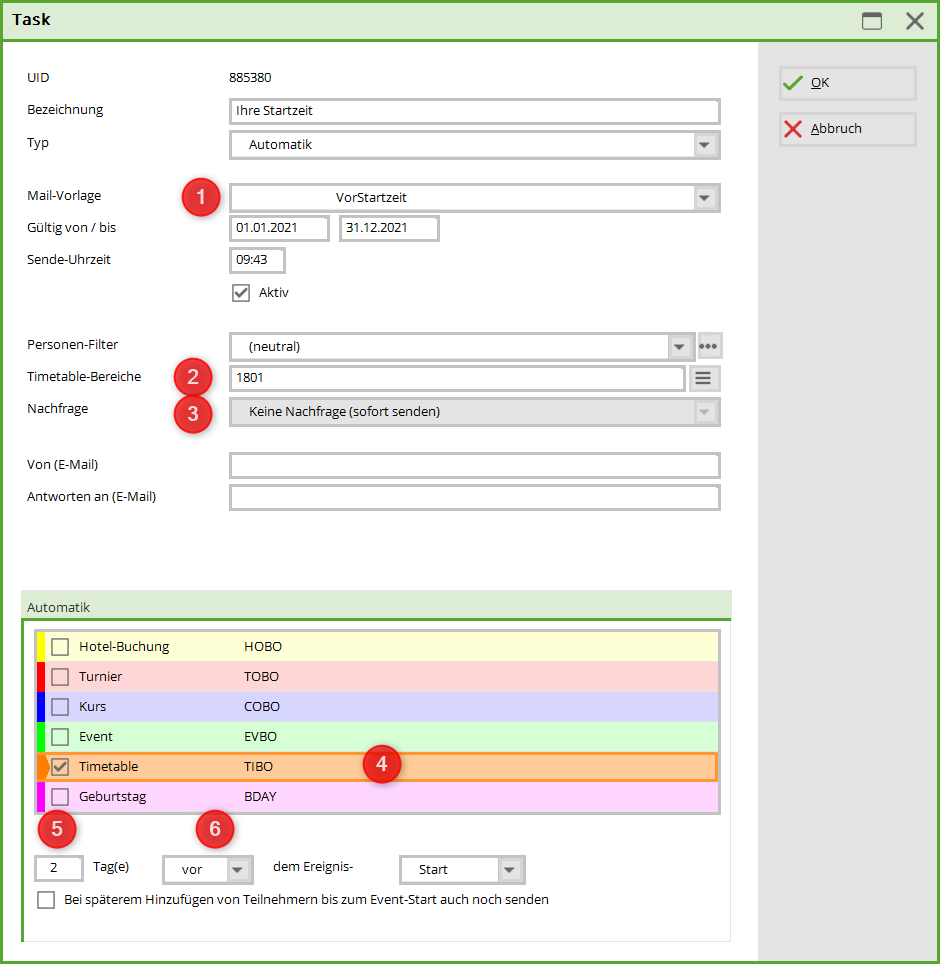Open the Timetable-Bereiche list icon

pos(704,378)
